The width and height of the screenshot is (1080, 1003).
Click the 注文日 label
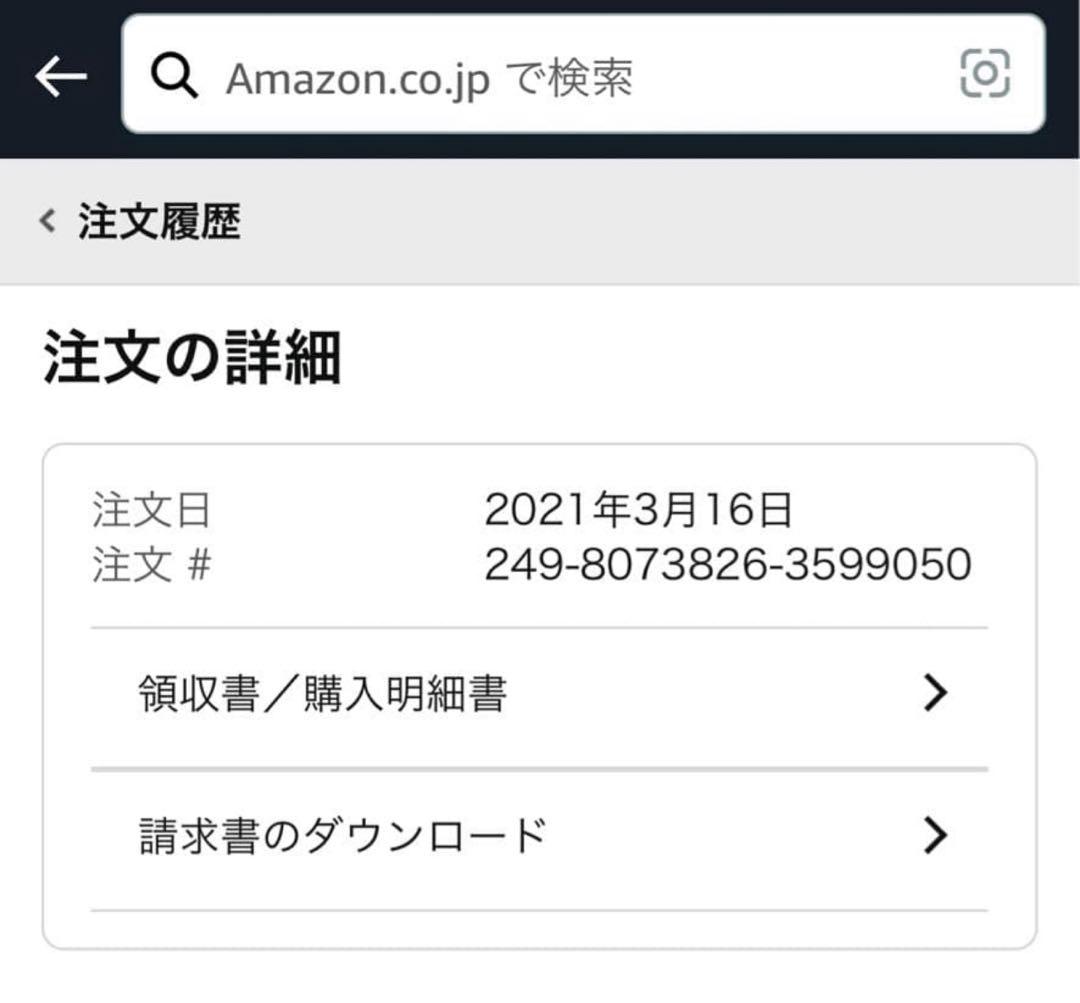click(x=150, y=510)
